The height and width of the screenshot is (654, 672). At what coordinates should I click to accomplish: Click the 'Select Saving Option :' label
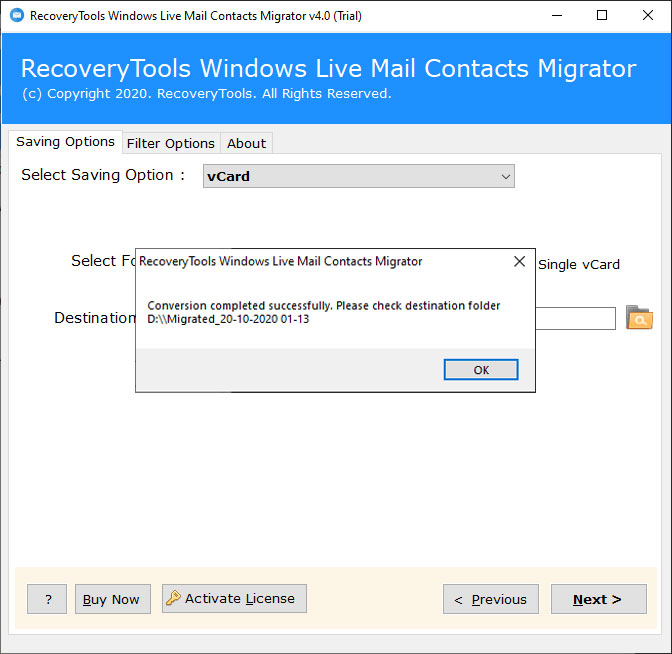[103, 175]
